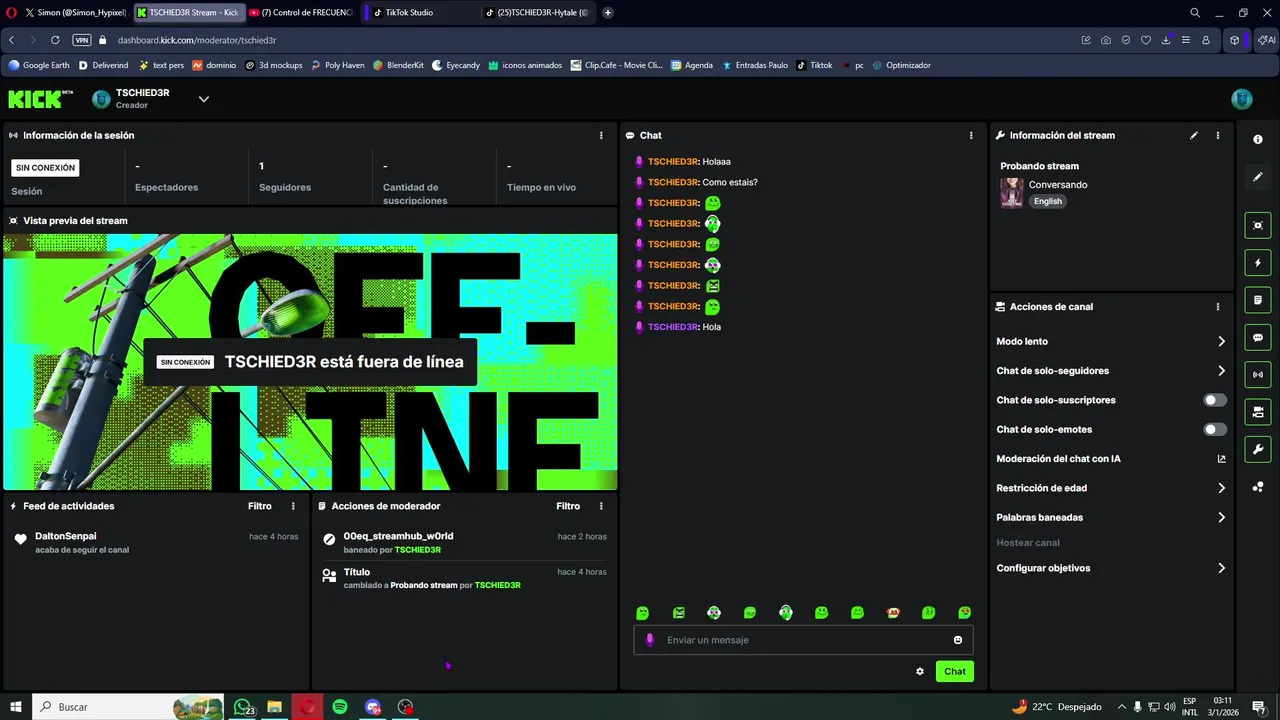Click the English language tag
The image size is (1280, 720).
click(1048, 201)
